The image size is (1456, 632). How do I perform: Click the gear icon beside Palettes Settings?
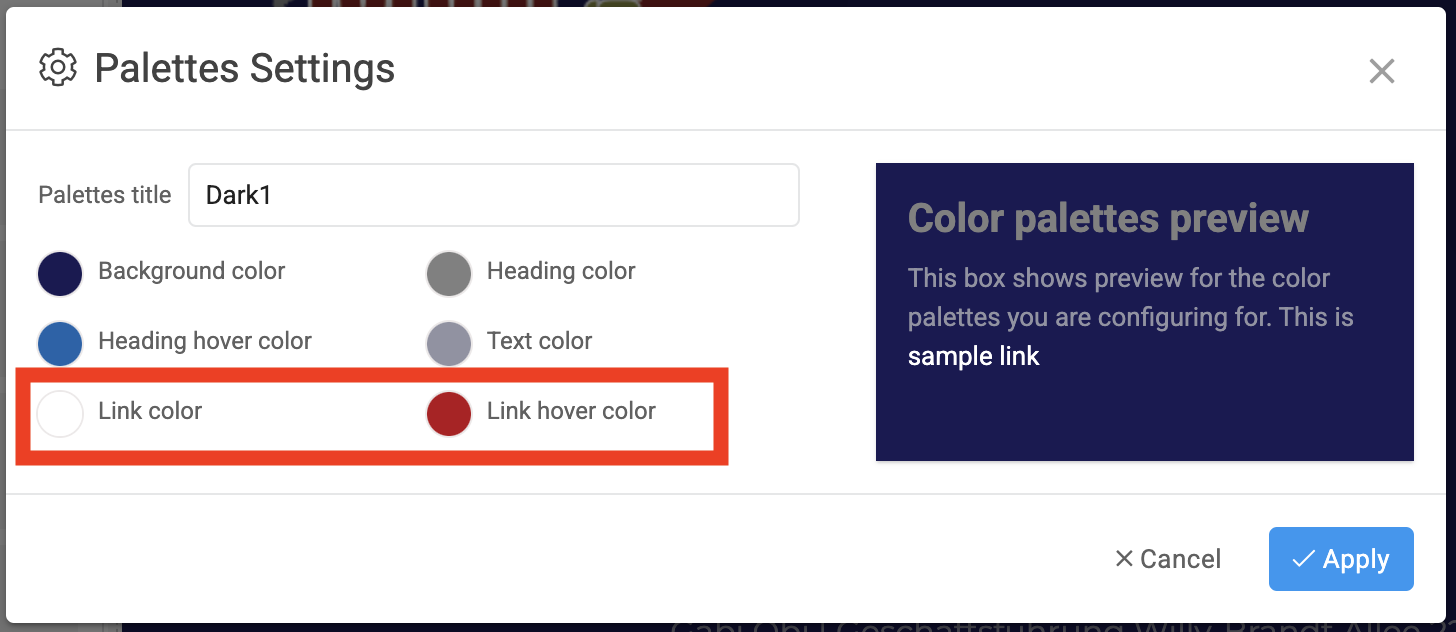58,68
